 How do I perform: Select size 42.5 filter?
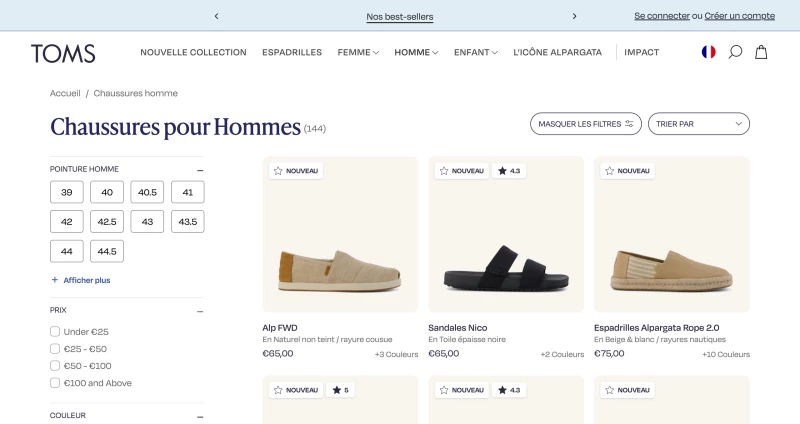tap(107, 221)
